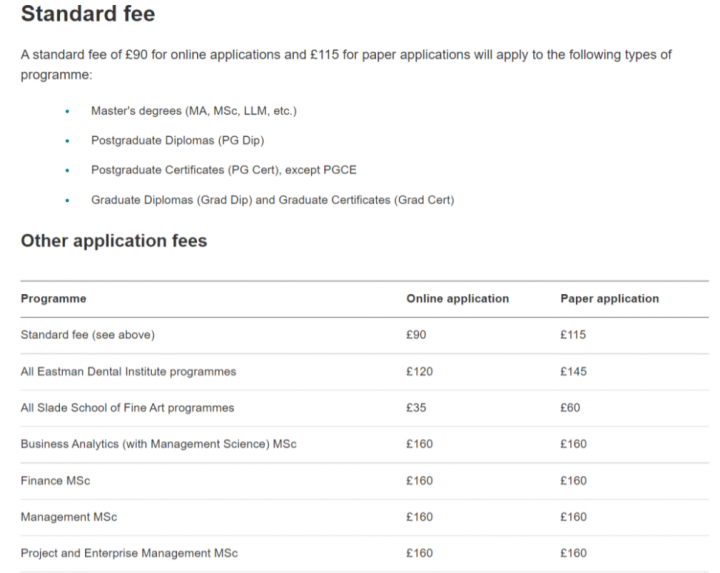This screenshot has width=720, height=573.
Task: Click the "Other application fees" heading
Action: pos(114,241)
